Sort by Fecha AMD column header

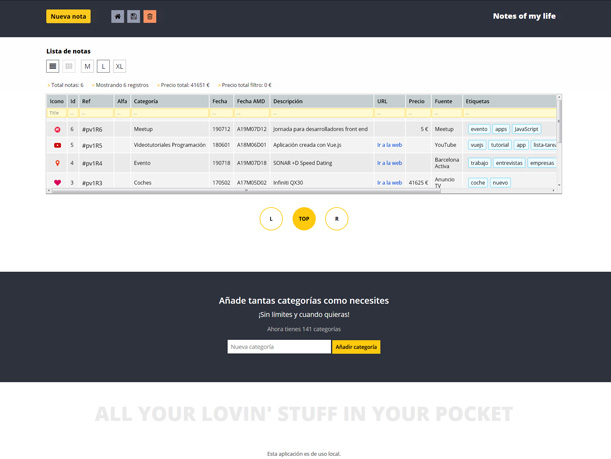pyautogui.click(x=251, y=101)
